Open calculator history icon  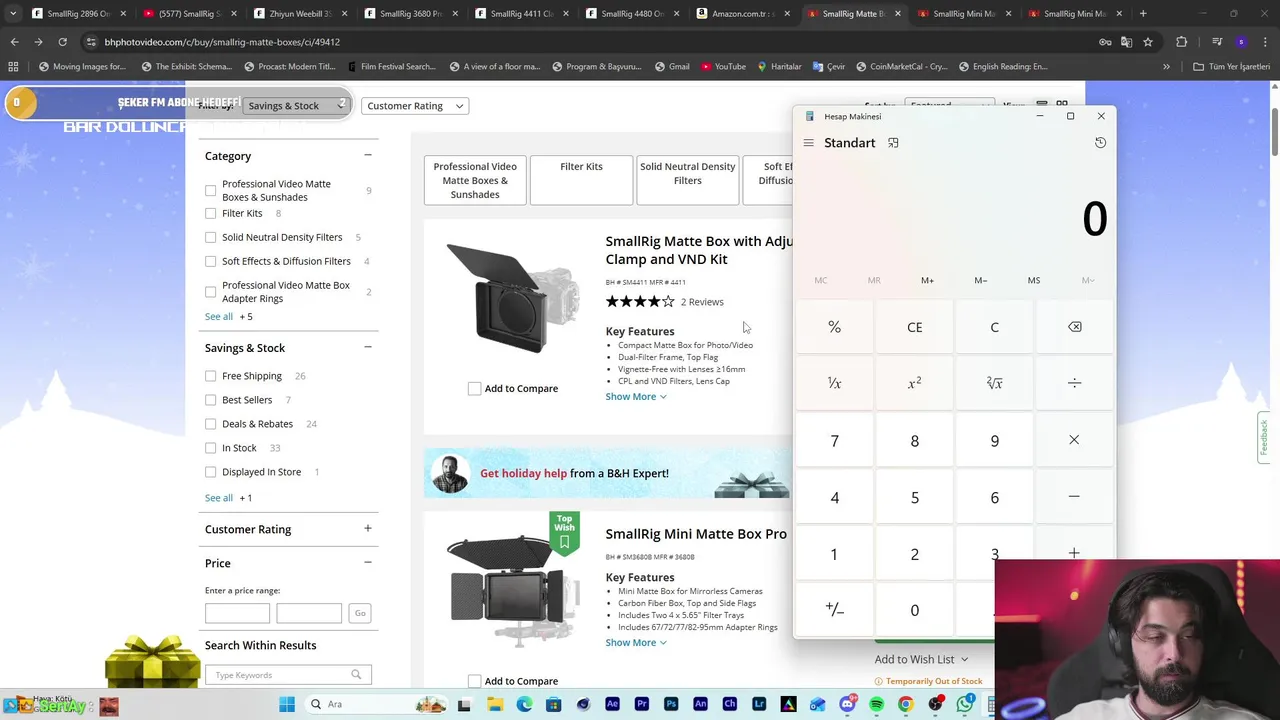tap(1100, 143)
